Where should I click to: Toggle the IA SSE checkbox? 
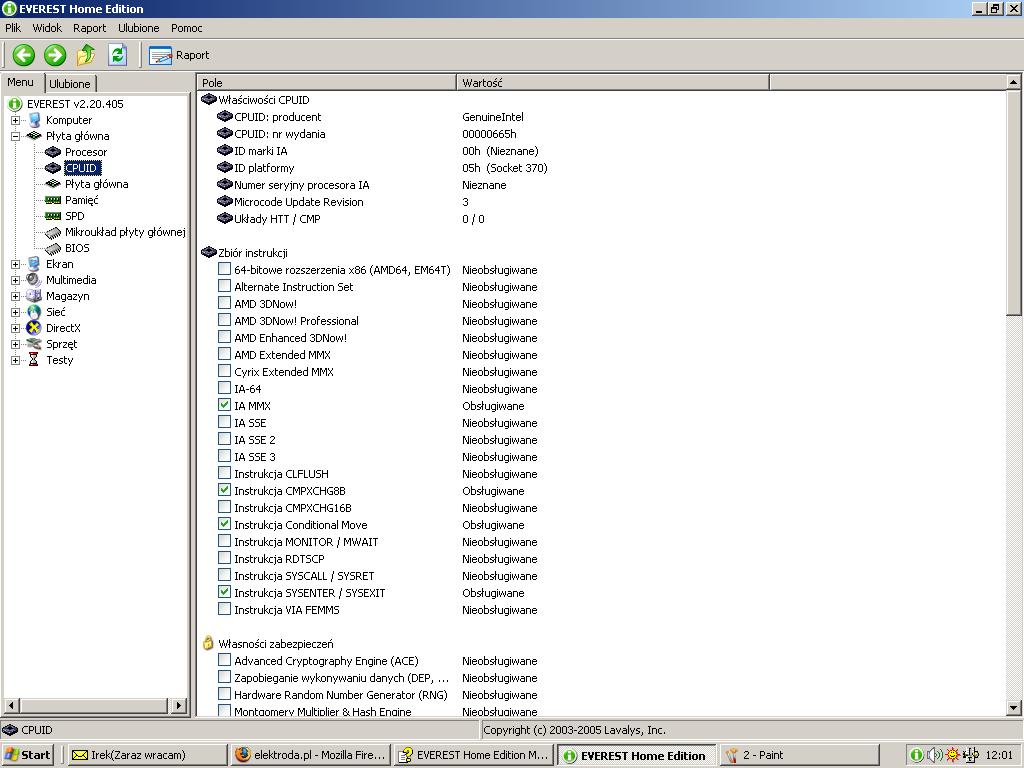point(224,422)
